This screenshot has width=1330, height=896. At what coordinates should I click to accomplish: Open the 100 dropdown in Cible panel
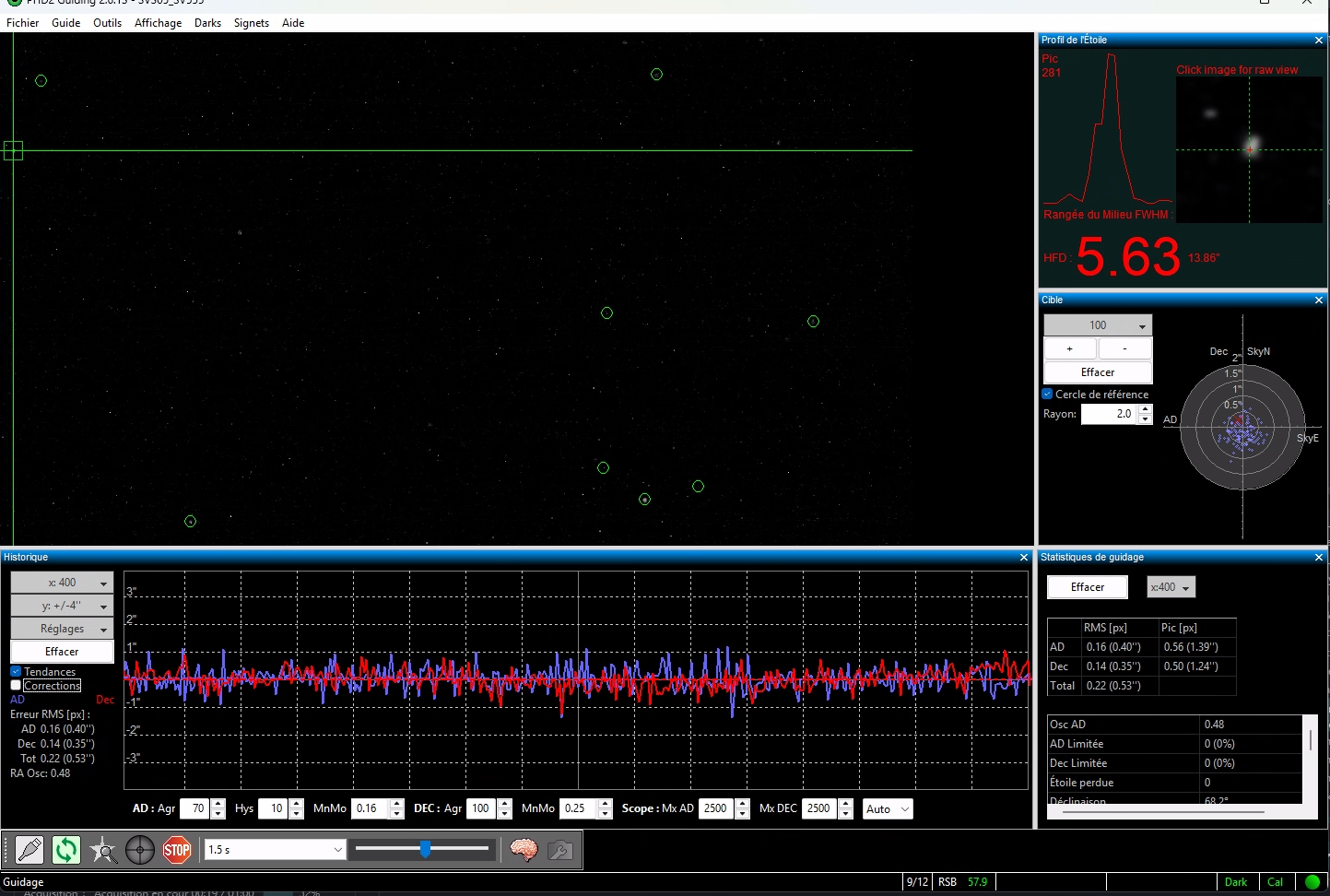click(1098, 325)
